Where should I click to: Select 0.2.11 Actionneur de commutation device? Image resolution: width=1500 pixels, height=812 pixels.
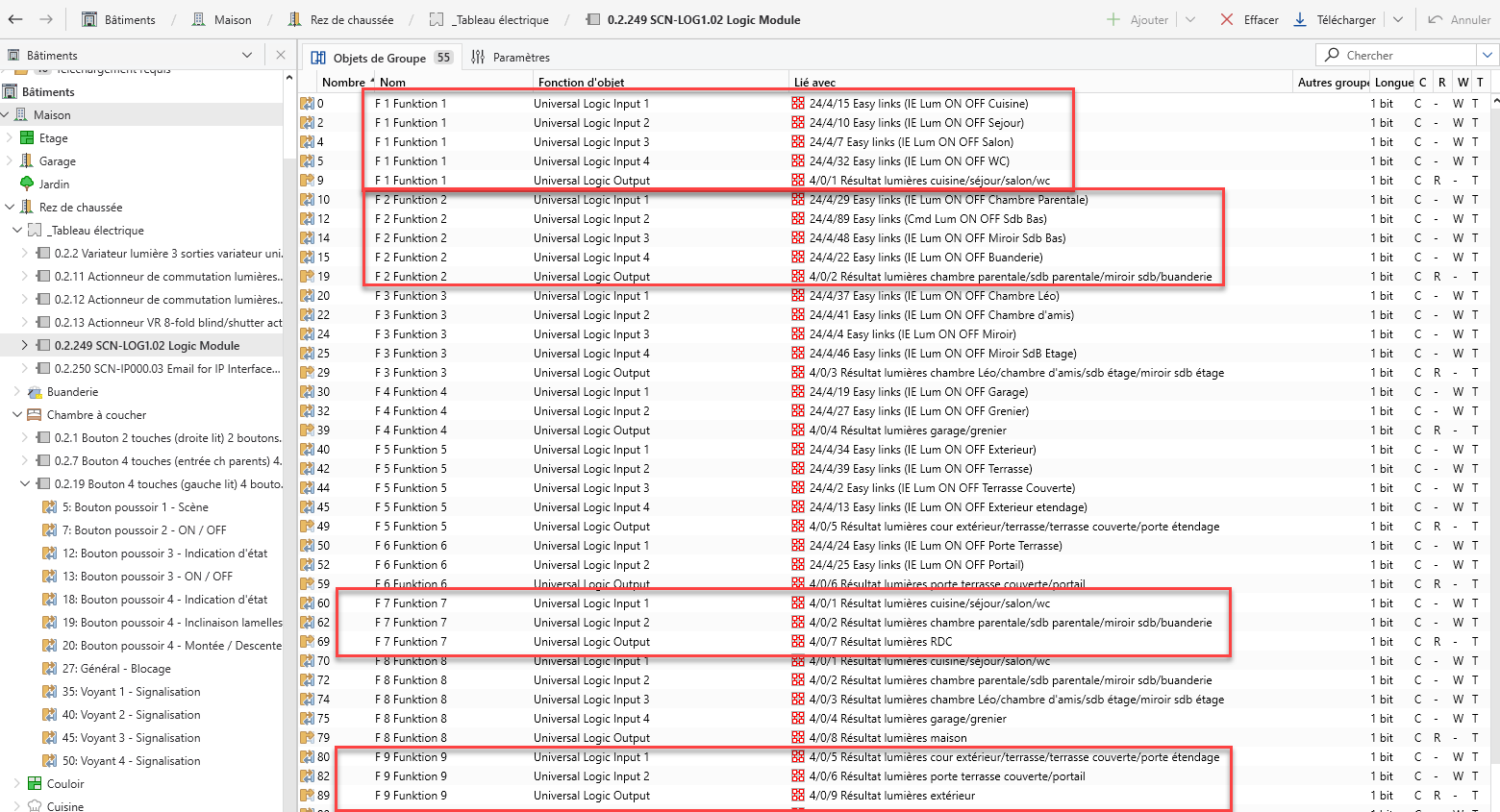tap(168, 277)
